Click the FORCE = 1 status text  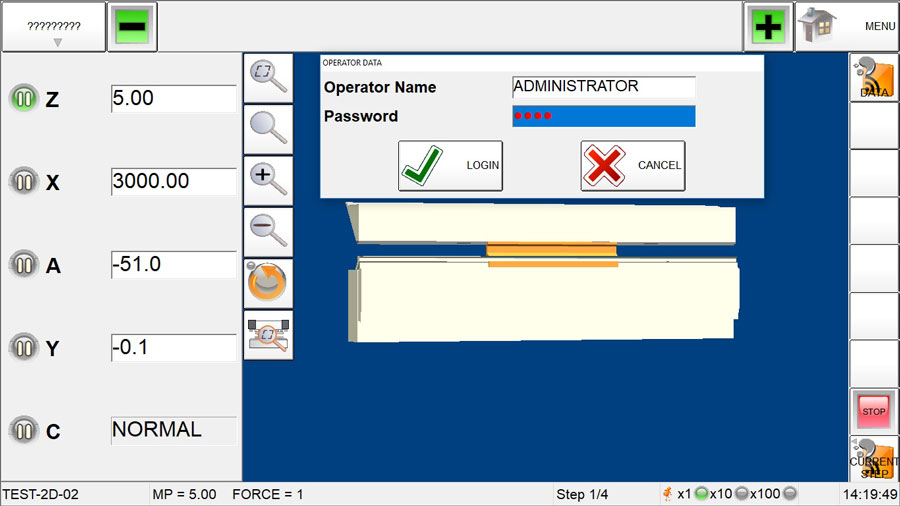click(267, 495)
